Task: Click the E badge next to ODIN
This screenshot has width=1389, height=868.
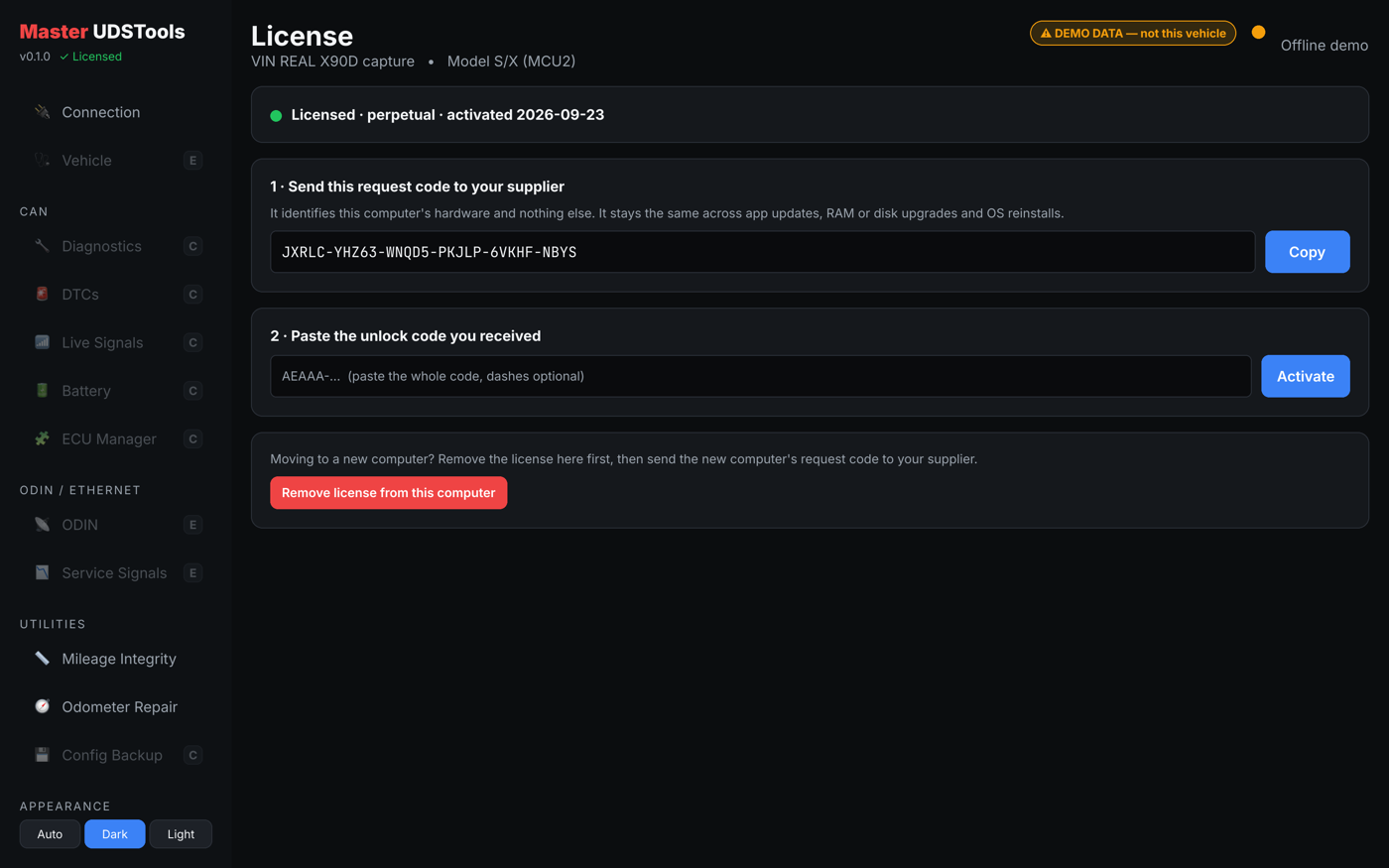Action: (x=192, y=525)
